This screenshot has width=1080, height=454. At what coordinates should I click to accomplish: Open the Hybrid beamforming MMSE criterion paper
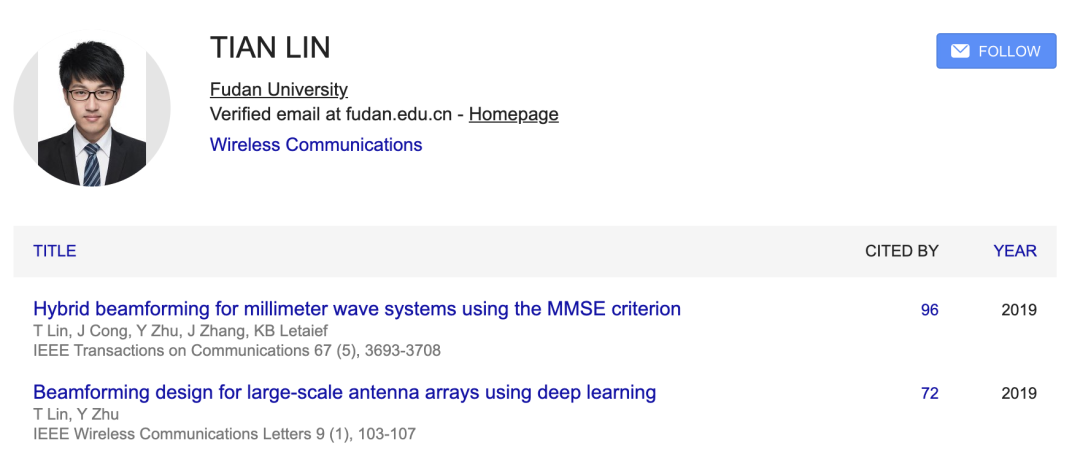click(357, 309)
